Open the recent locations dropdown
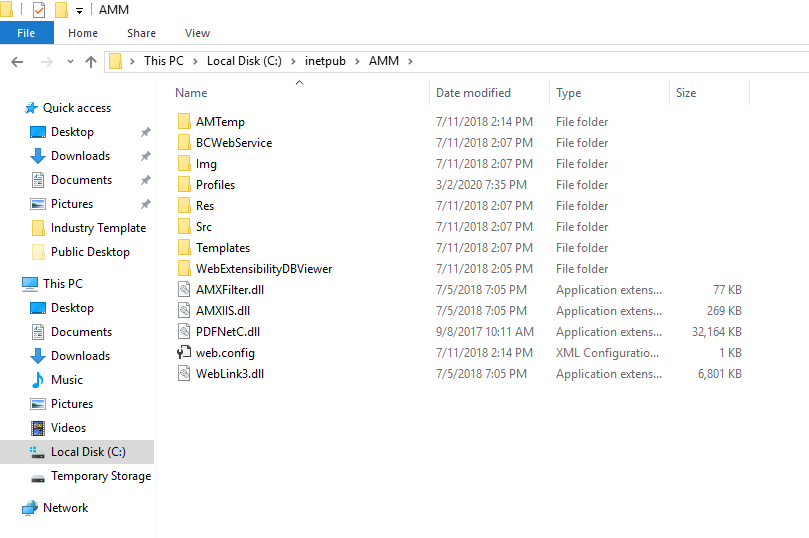Screen dimensions: 809x538 70,62
